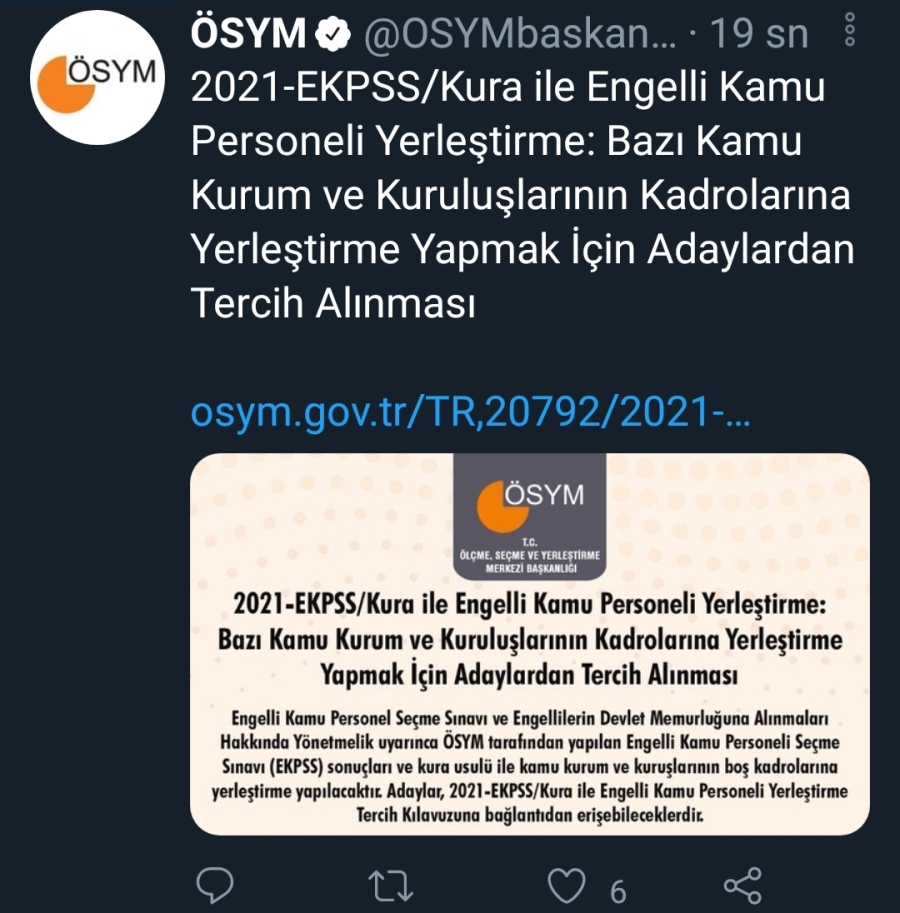900x913 pixels.
Task: Click the tweet body text to expand the tweet
Action: 522,196
